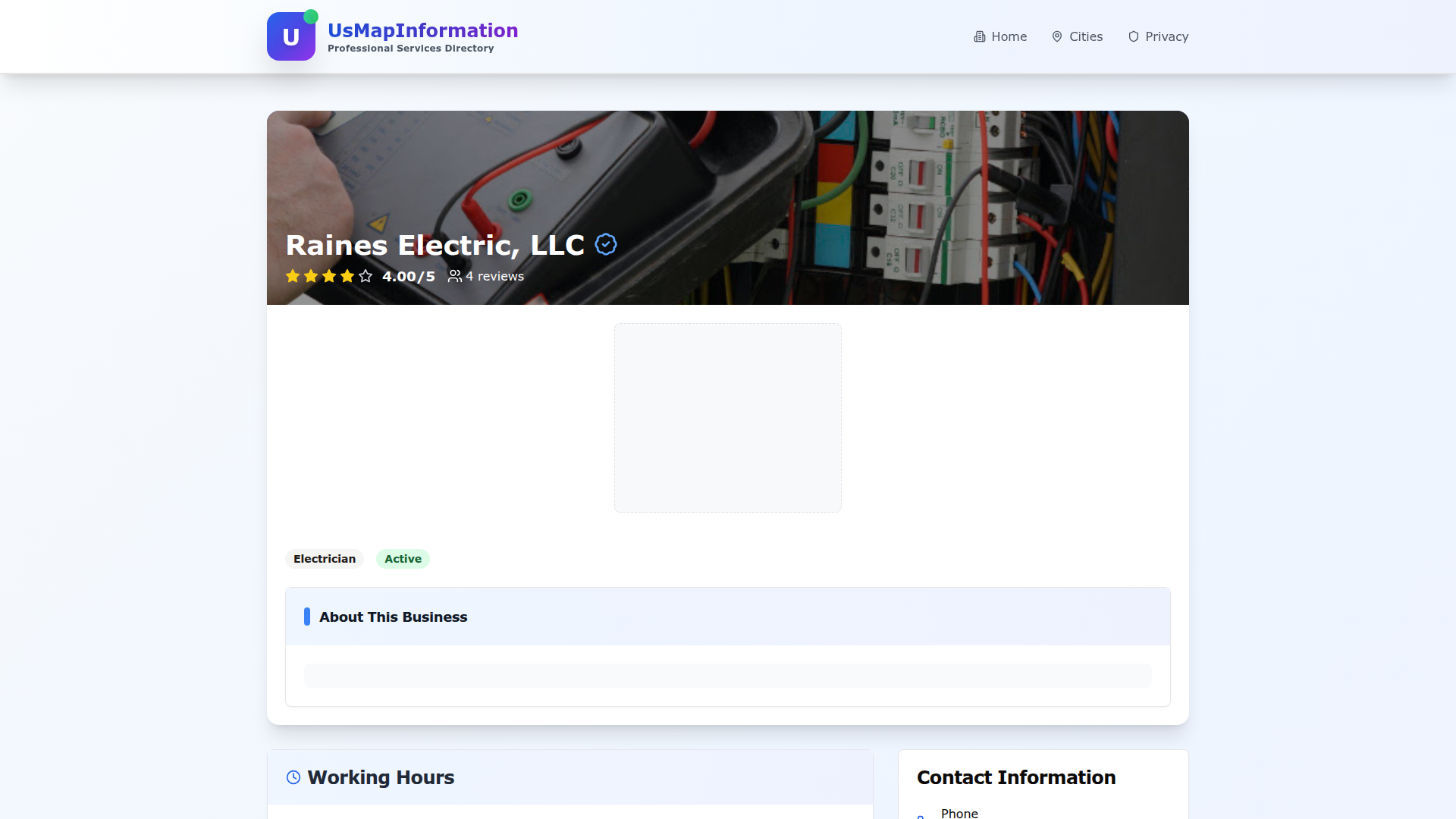This screenshot has width=1456, height=819.
Task: Click the first gold rating star
Action: pyautogui.click(x=293, y=276)
